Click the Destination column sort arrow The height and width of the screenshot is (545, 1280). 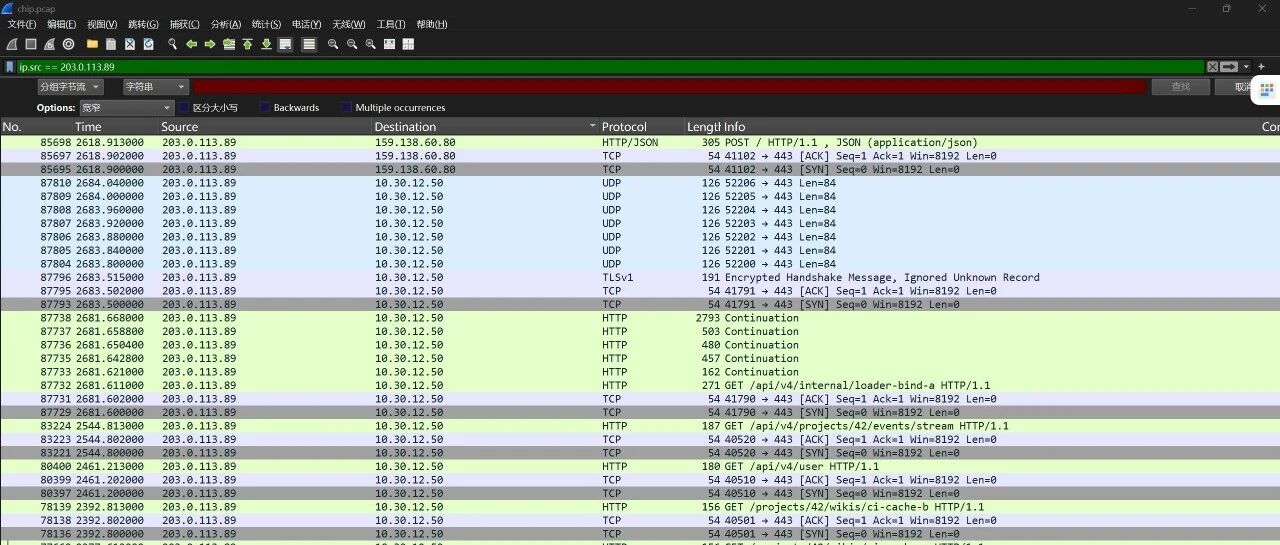tap(593, 127)
